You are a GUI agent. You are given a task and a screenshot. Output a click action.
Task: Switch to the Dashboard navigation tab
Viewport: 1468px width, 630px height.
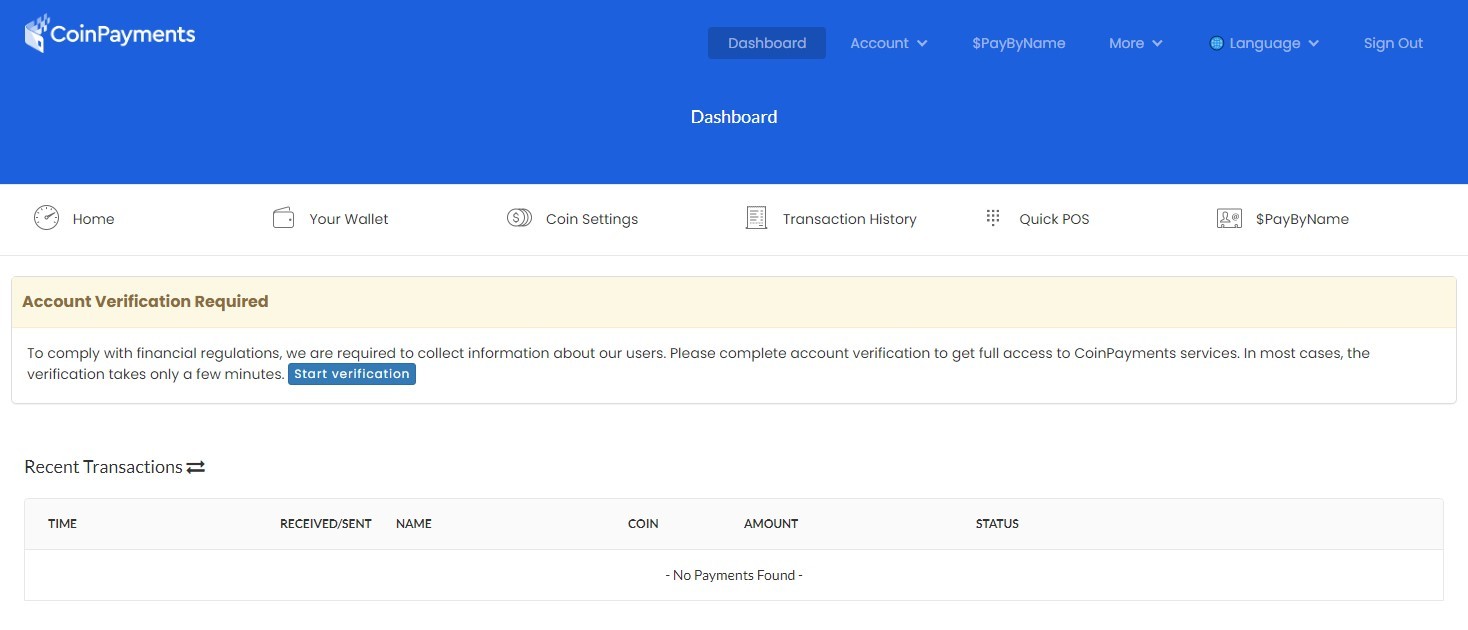pos(766,43)
